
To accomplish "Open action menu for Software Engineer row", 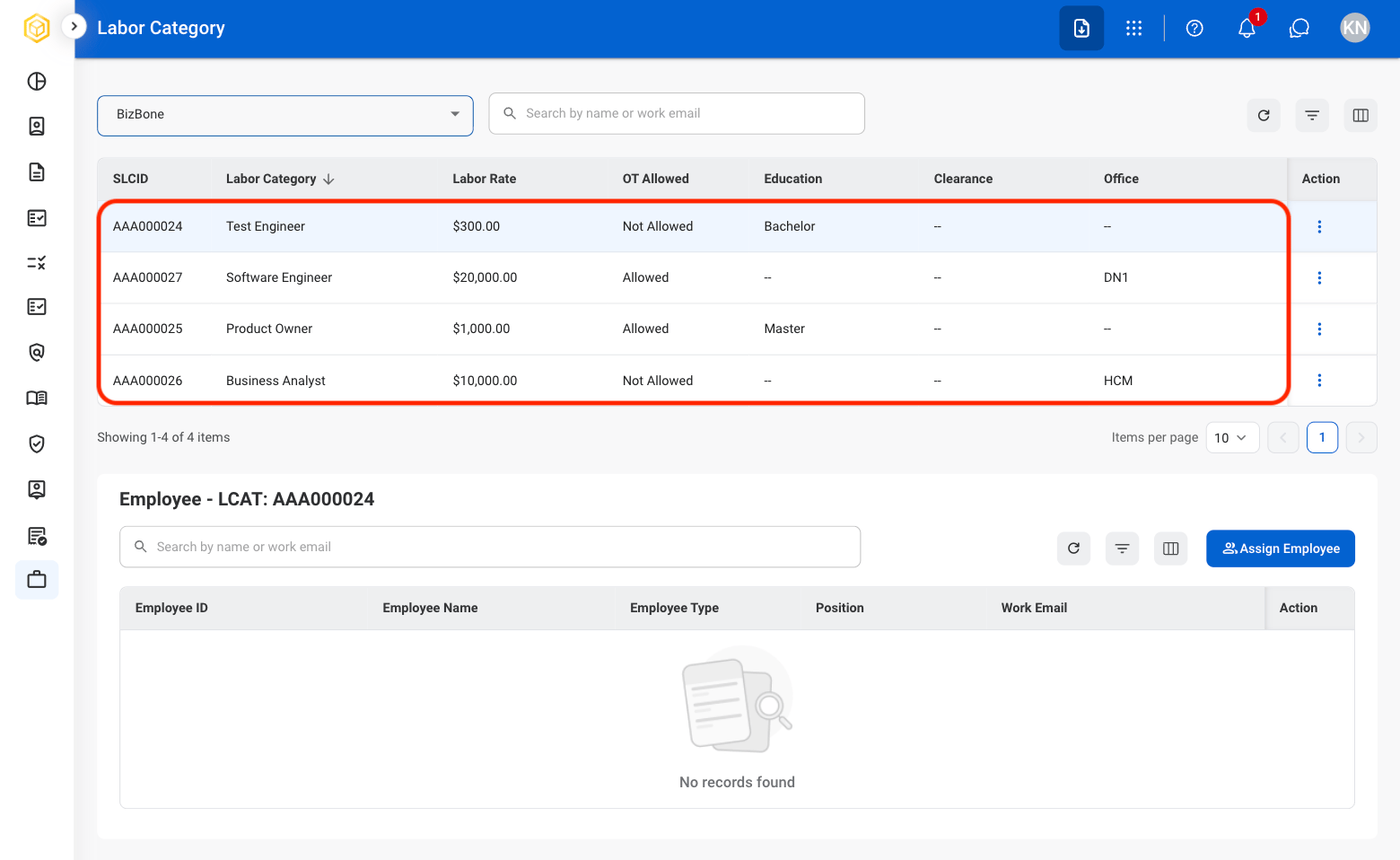I will (x=1319, y=277).
